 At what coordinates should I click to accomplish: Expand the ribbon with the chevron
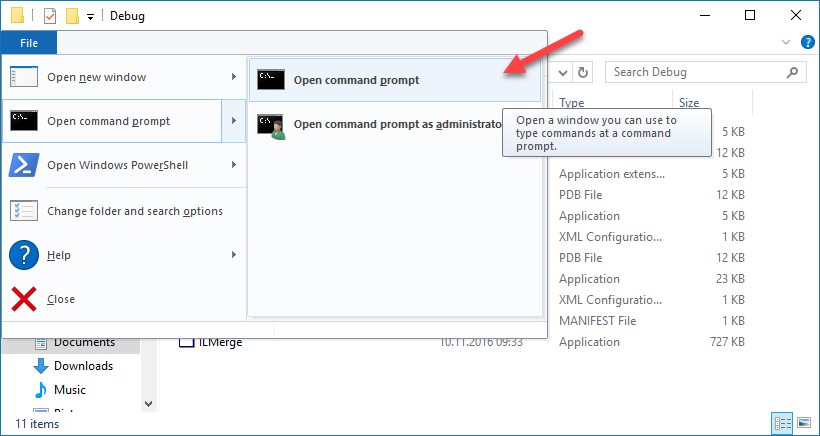click(785, 42)
